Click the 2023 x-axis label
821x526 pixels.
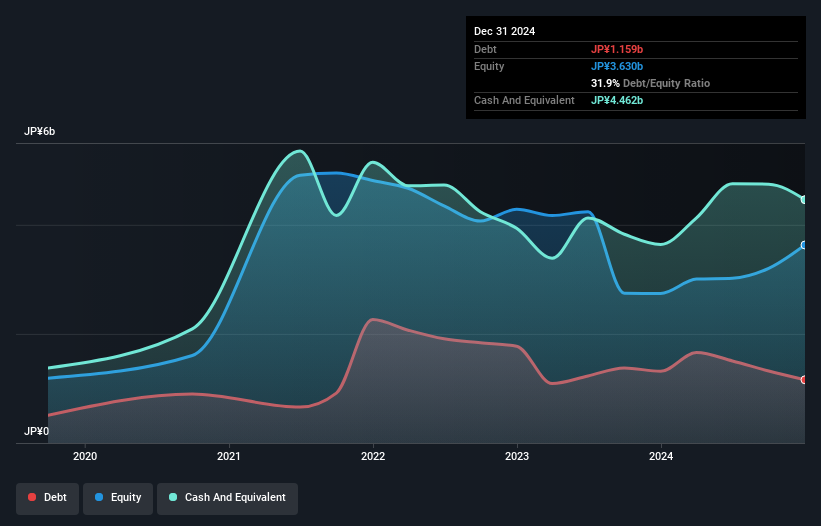click(517, 456)
